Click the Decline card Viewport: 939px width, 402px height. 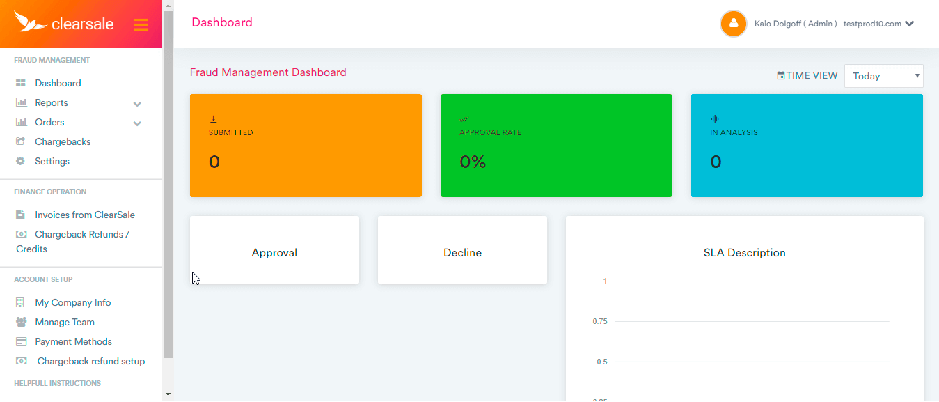[462, 251]
